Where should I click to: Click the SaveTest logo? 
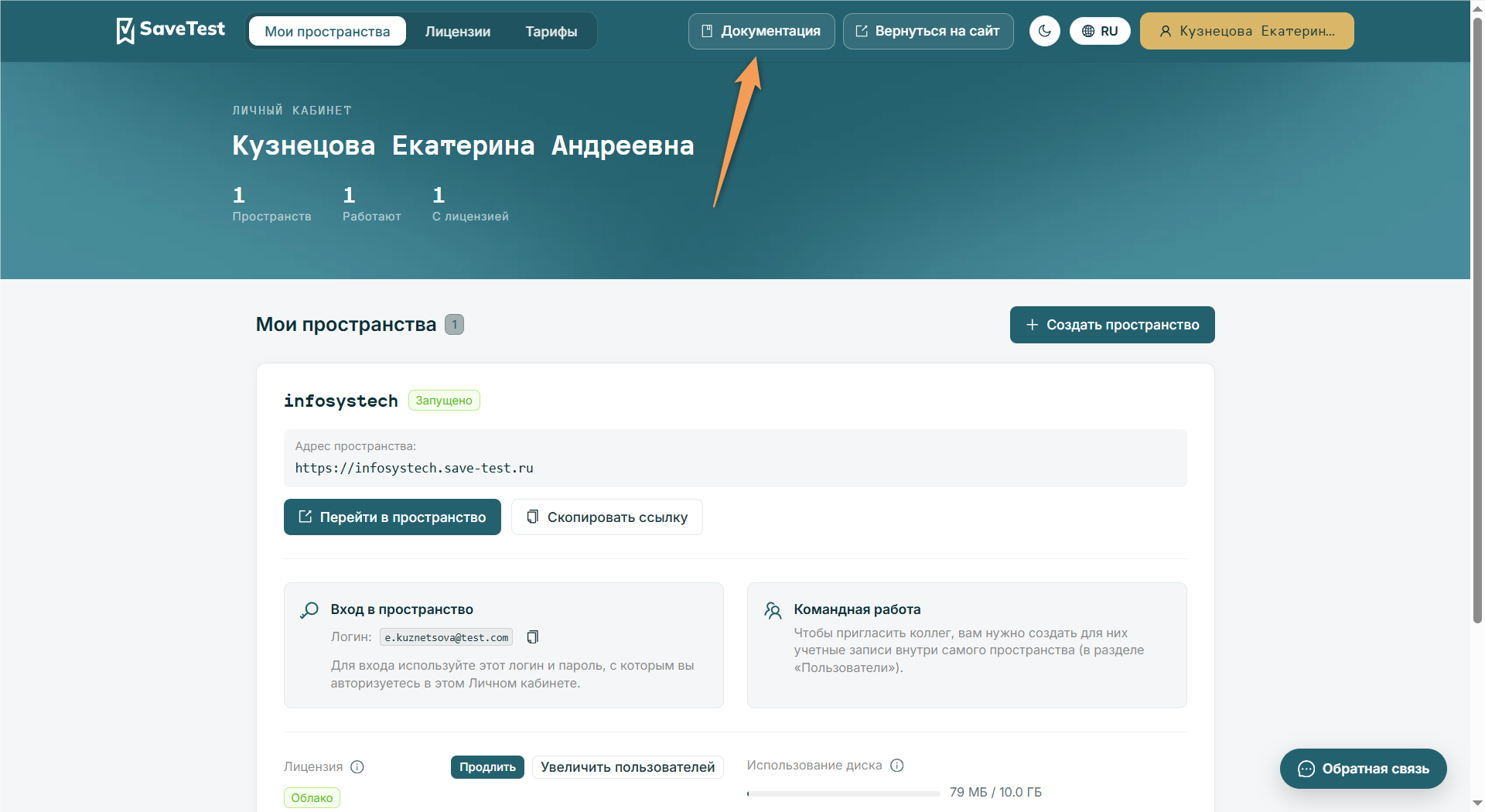171,30
